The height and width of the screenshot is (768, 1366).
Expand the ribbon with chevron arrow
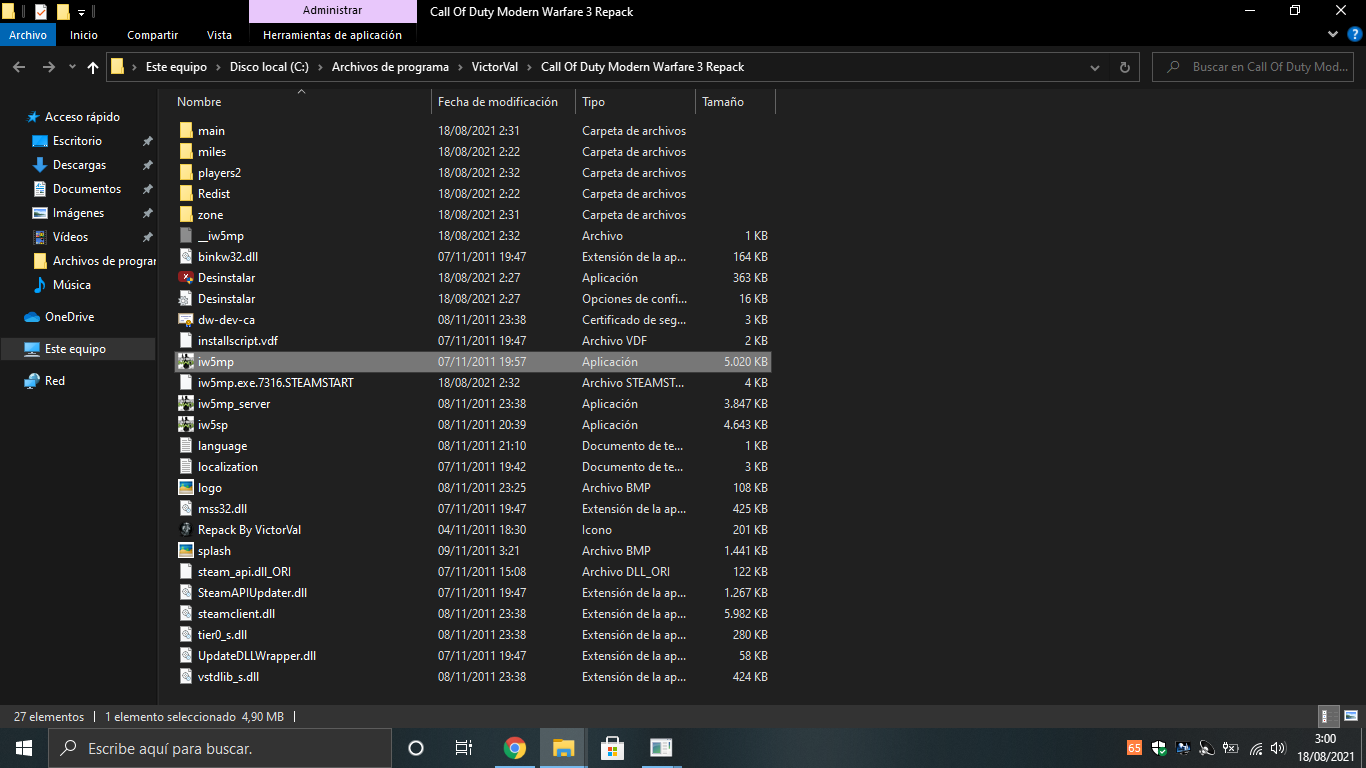pyautogui.click(x=1332, y=34)
